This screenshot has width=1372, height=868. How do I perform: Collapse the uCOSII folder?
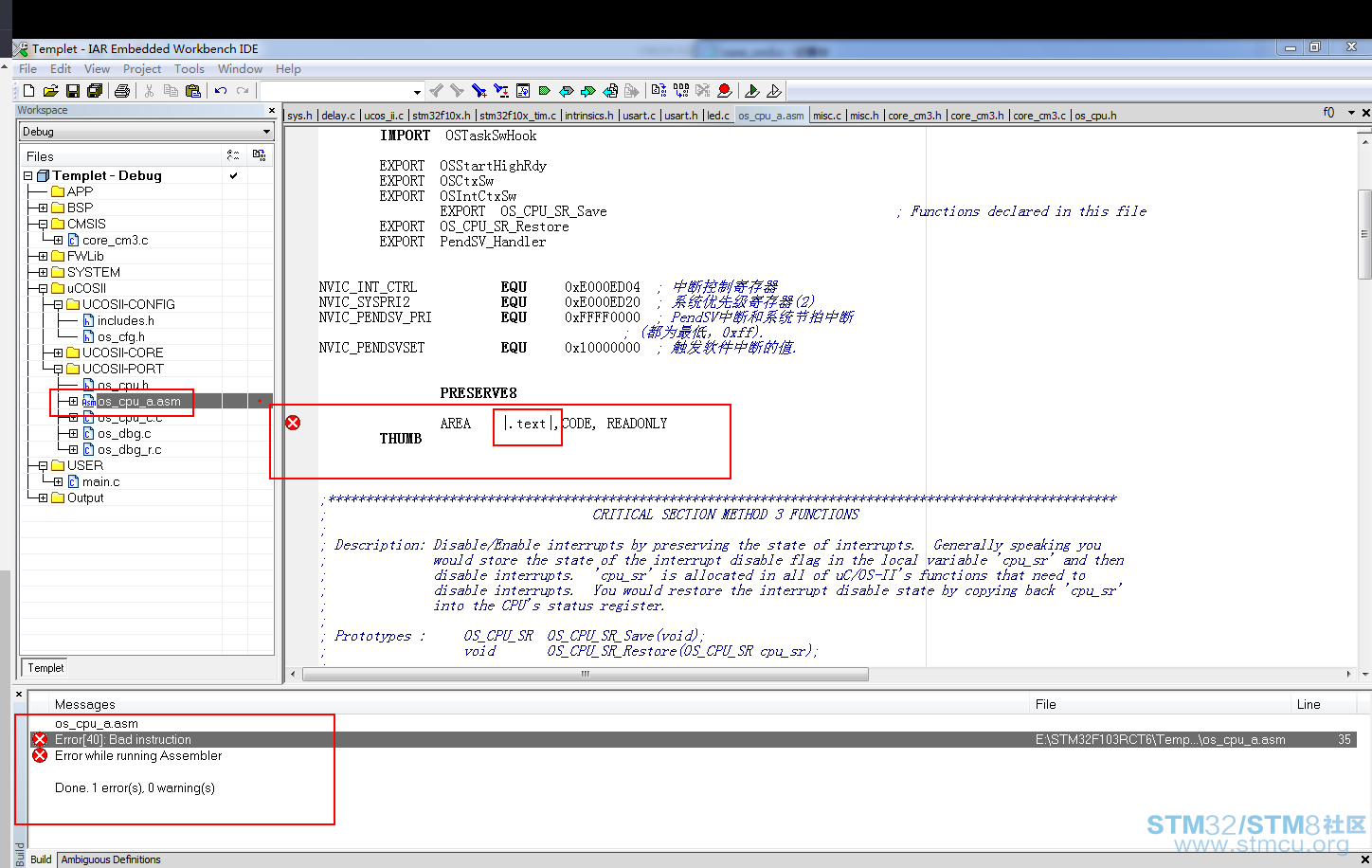[44, 289]
